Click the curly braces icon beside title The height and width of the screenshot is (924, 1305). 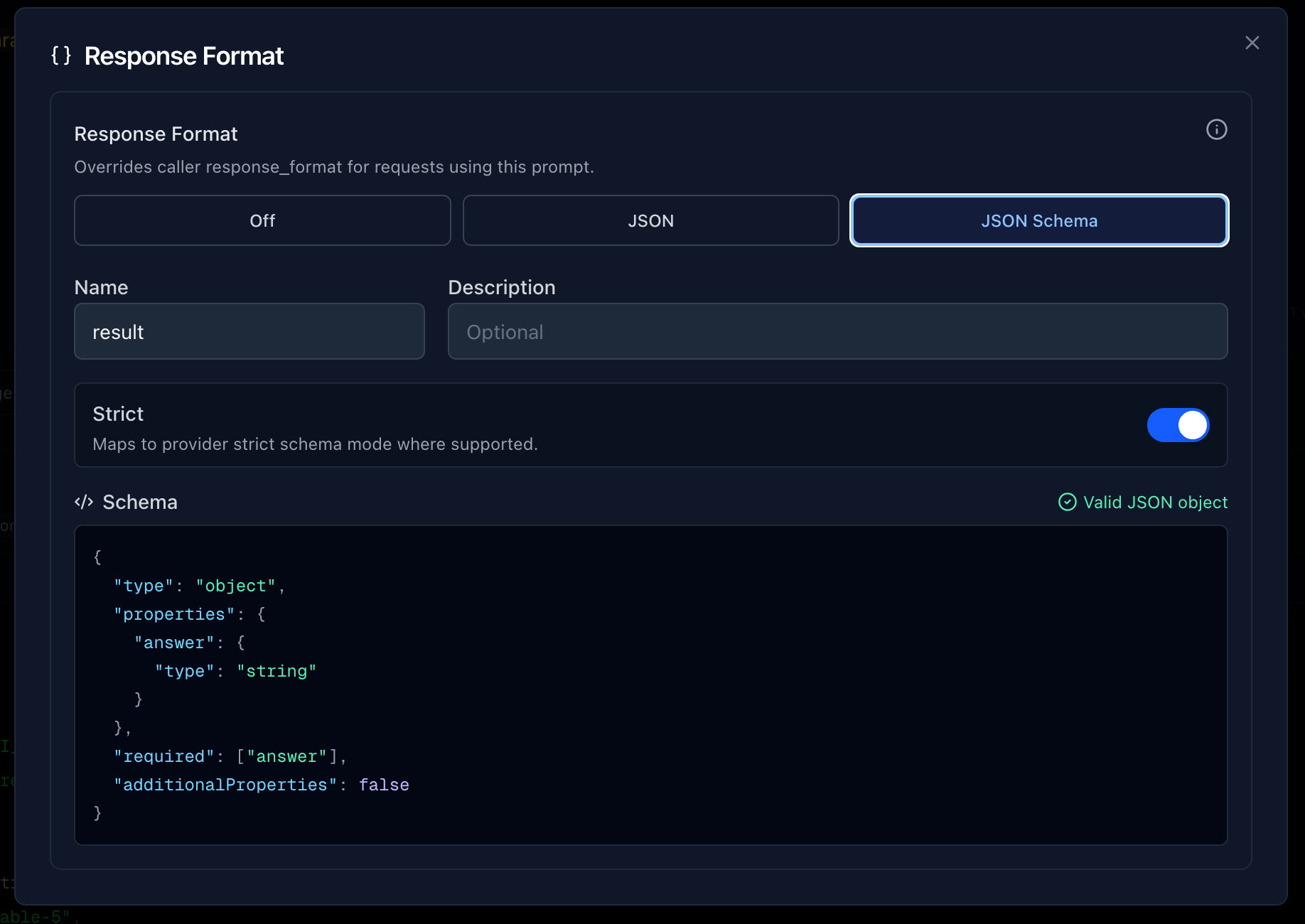coord(61,55)
